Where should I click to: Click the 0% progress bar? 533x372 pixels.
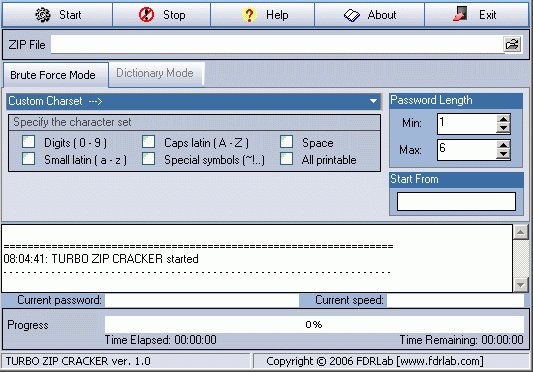(x=314, y=324)
